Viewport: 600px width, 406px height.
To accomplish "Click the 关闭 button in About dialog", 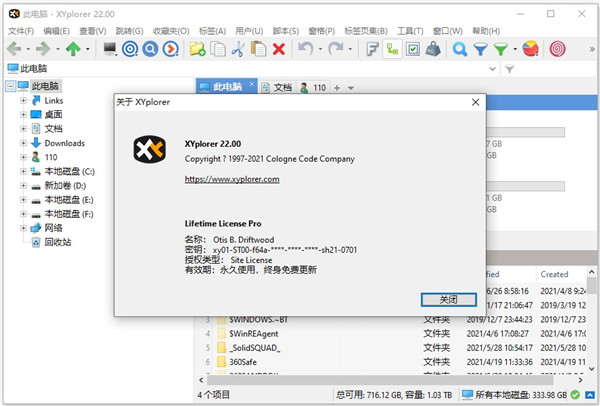I will click(x=448, y=300).
